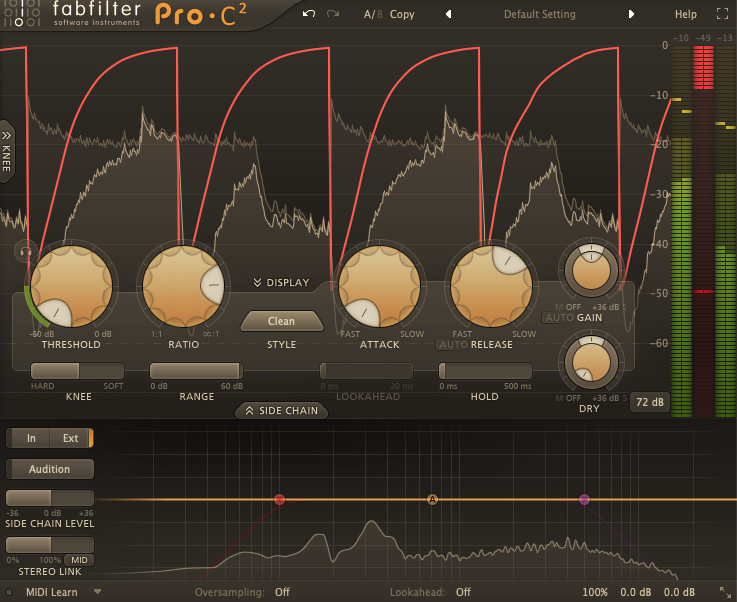Screen dimensions: 737x602
Task: Toggle AUTO gain mode
Action: [x=559, y=318]
